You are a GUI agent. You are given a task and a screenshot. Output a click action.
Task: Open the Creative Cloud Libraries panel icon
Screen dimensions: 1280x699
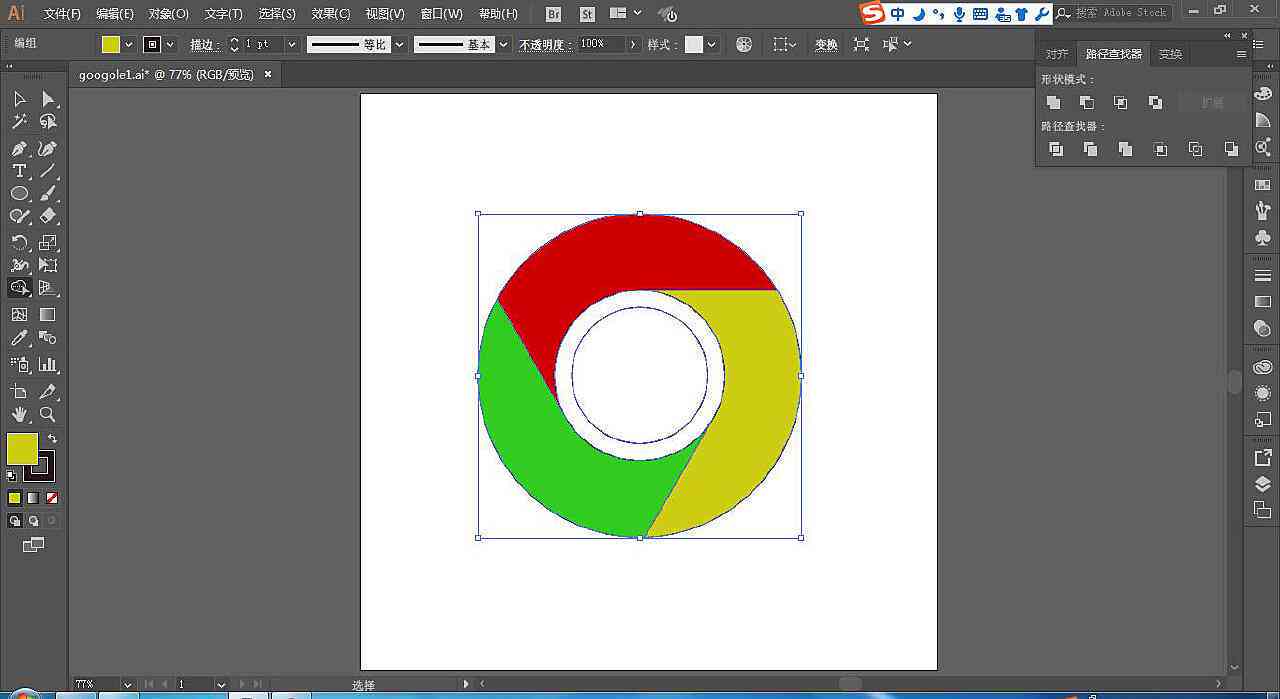pos(1262,367)
